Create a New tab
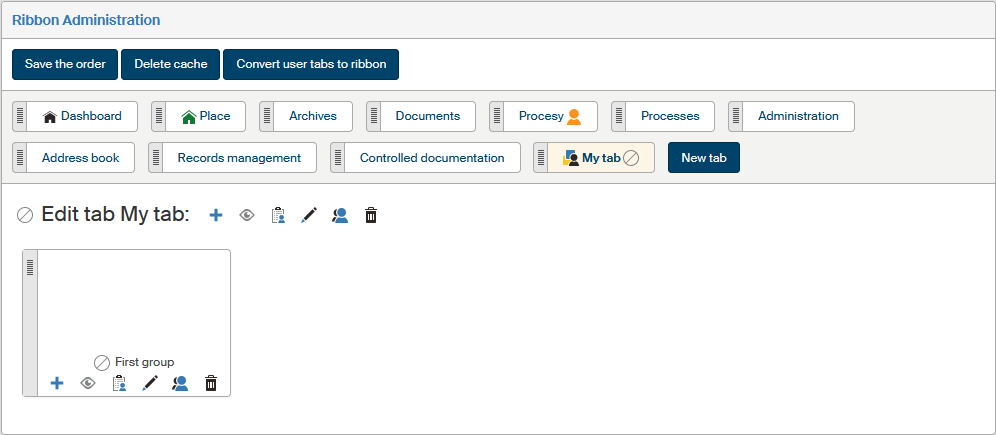The height and width of the screenshot is (435, 996). 703,158
